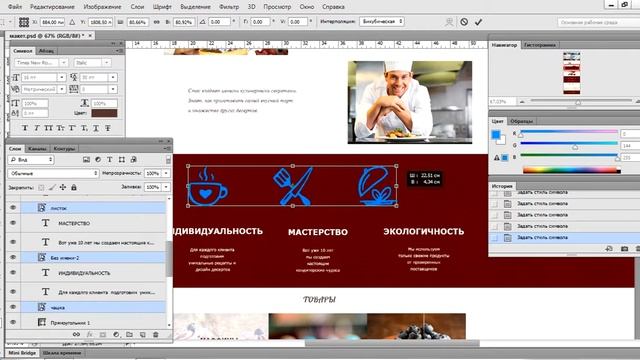640x360 pixels.
Task: Enable All Caps text style
Action: click(x=49, y=128)
